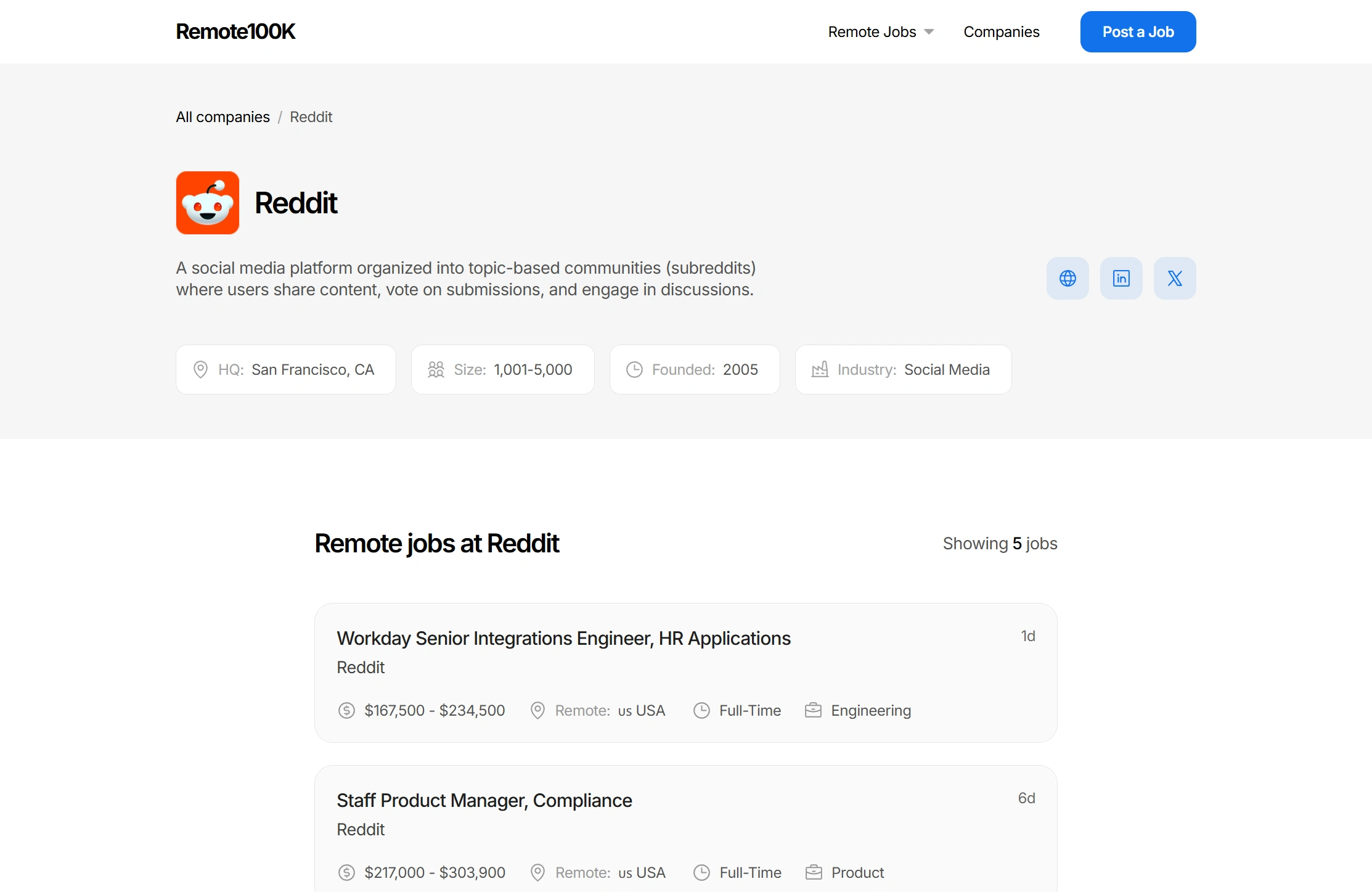Click the Industry Social Media chip
The width and height of the screenshot is (1372, 892).
point(903,369)
